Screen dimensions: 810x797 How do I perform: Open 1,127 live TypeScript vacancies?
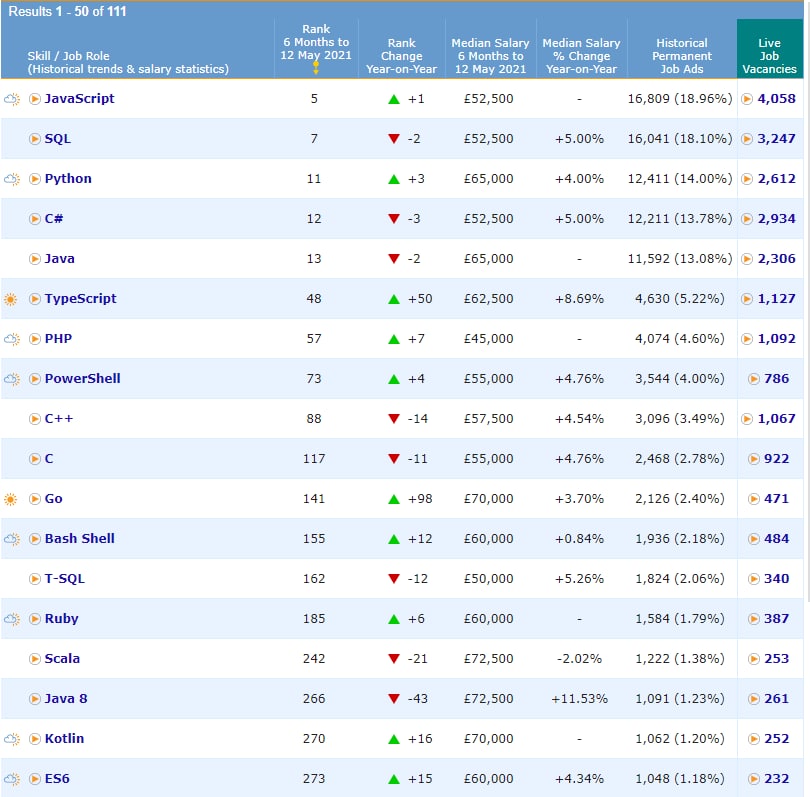point(776,299)
